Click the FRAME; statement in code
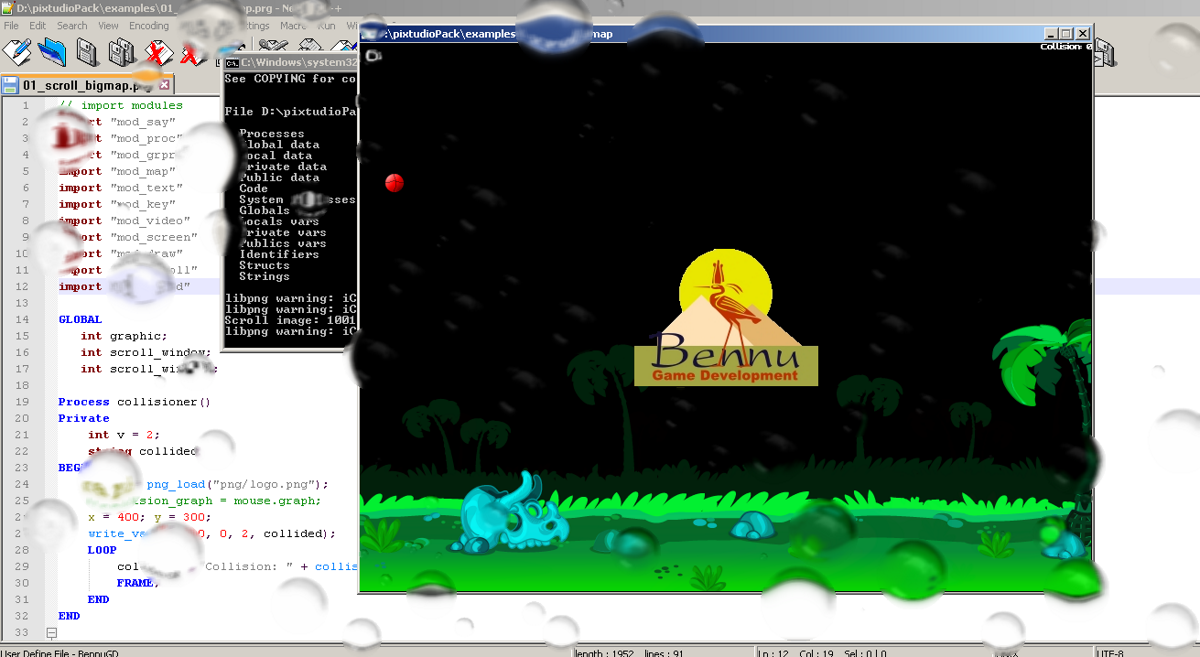Viewport: 1200px width, 657px height. point(137,582)
